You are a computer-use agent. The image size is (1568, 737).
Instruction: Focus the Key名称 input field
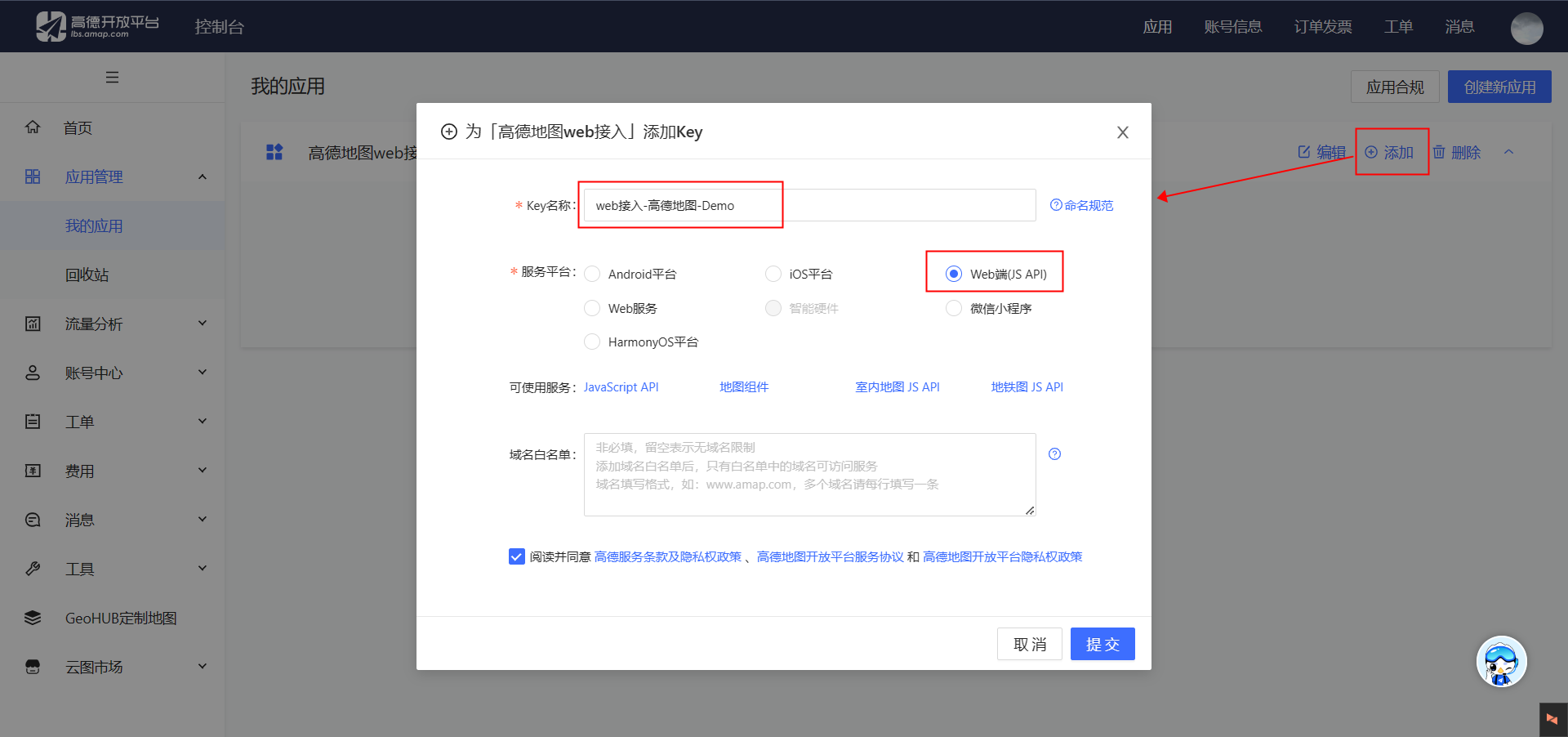click(810, 205)
